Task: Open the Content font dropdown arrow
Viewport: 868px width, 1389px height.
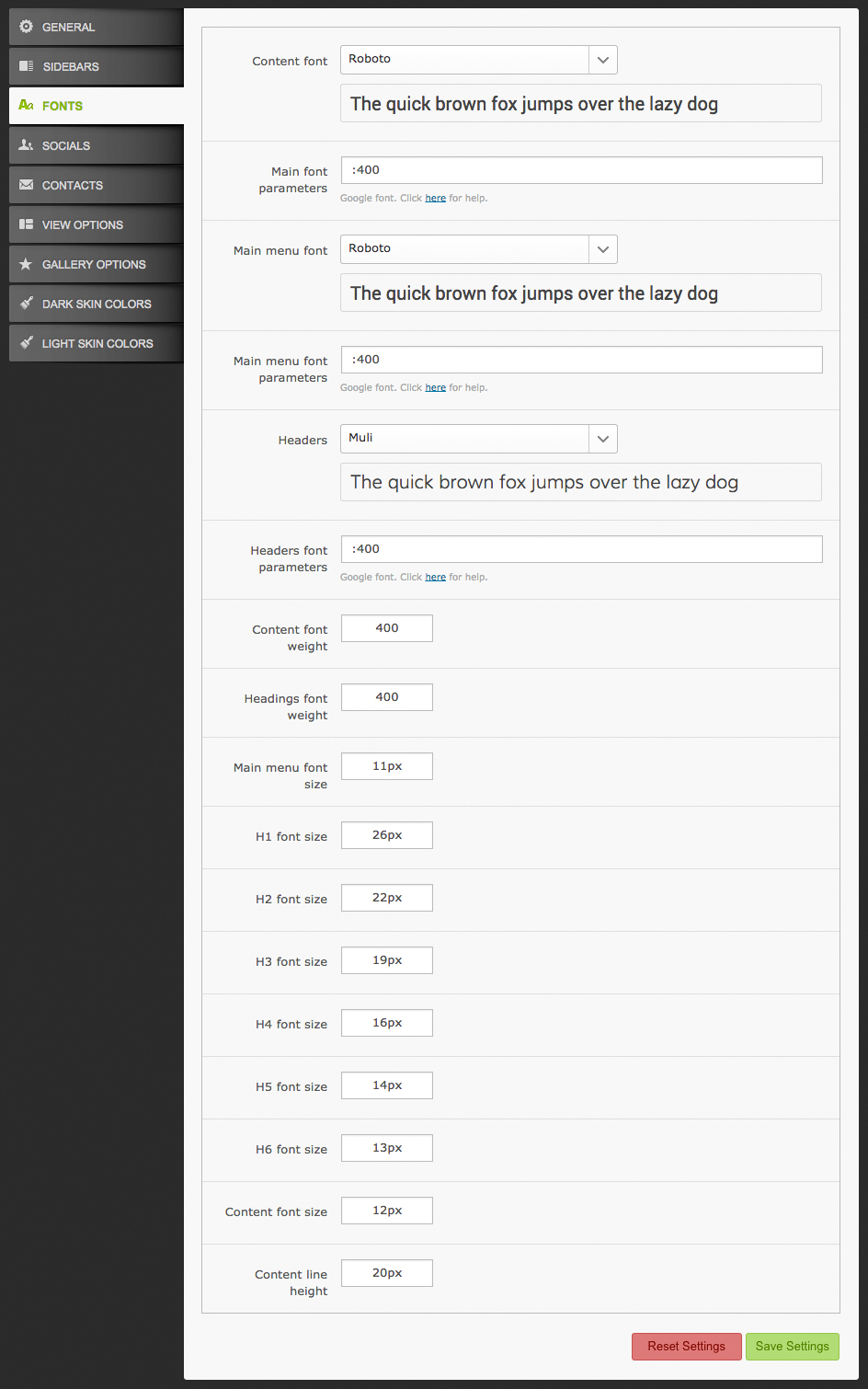Action: click(603, 60)
